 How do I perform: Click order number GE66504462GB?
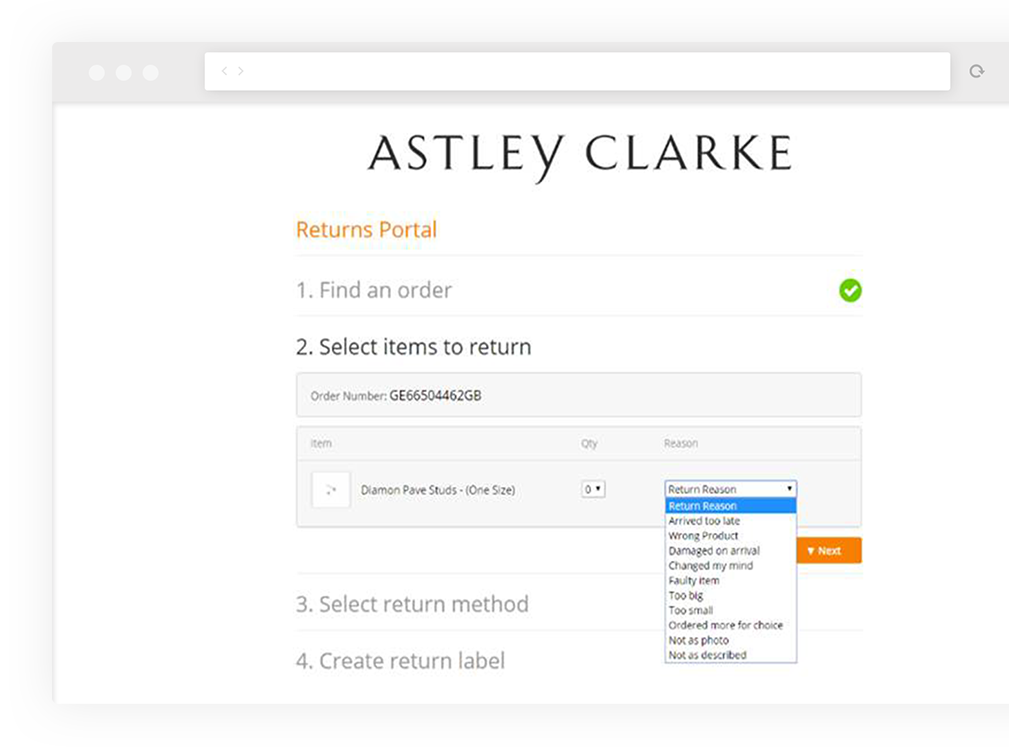pos(435,396)
